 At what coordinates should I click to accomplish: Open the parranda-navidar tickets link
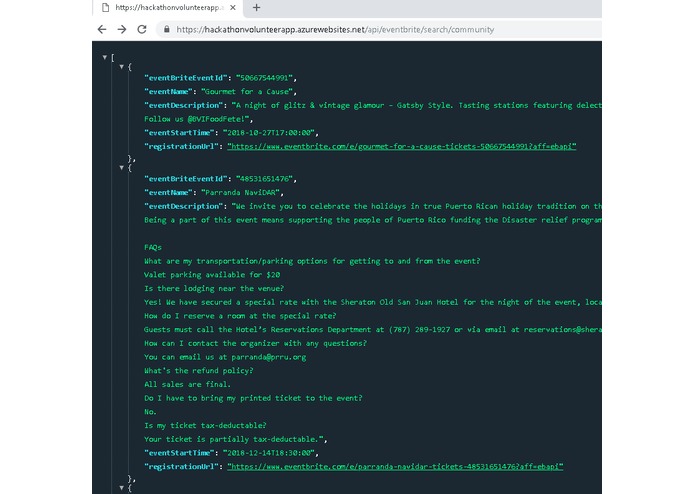(395, 467)
